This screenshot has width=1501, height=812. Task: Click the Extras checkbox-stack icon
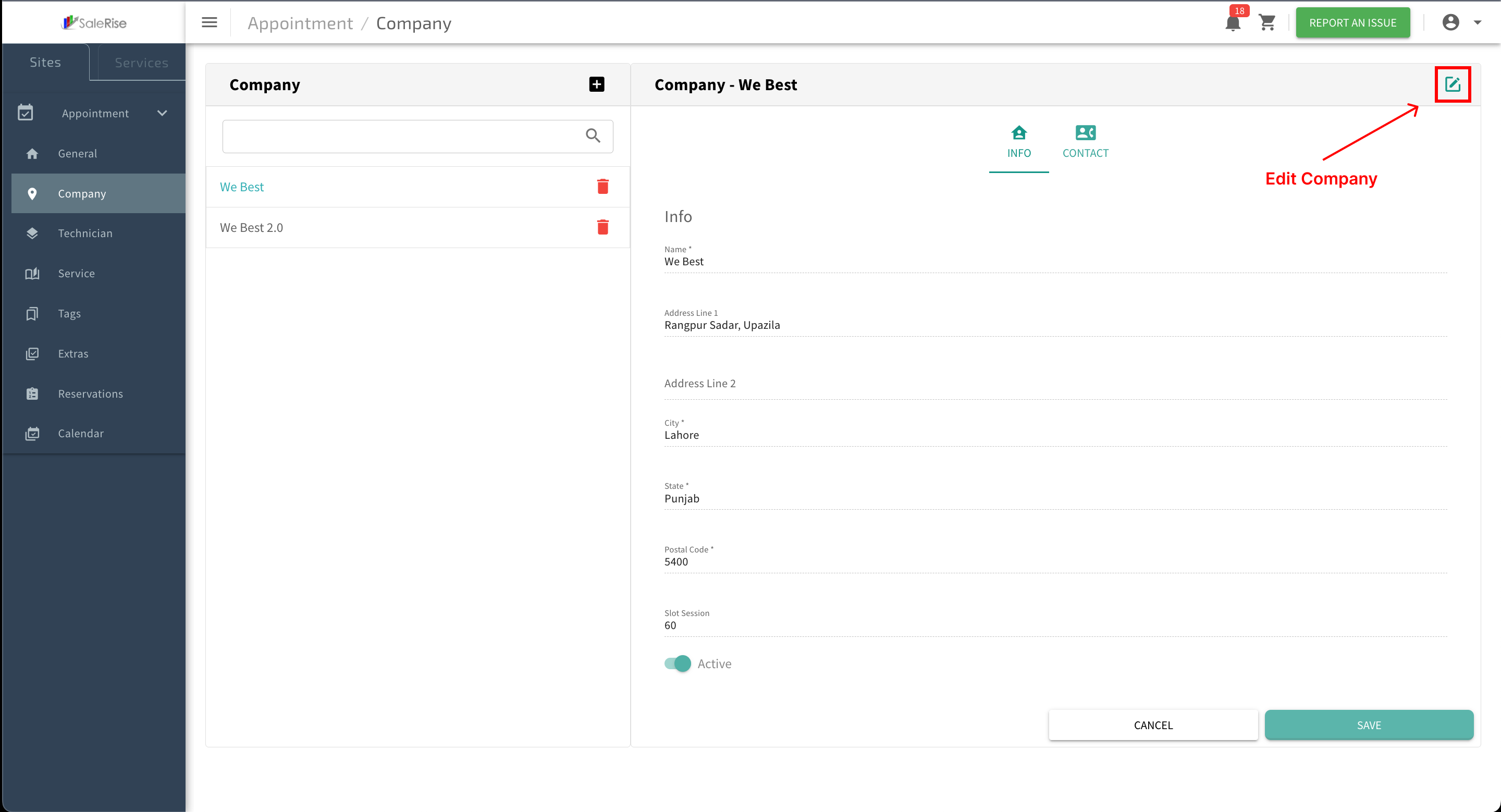[32, 353]
